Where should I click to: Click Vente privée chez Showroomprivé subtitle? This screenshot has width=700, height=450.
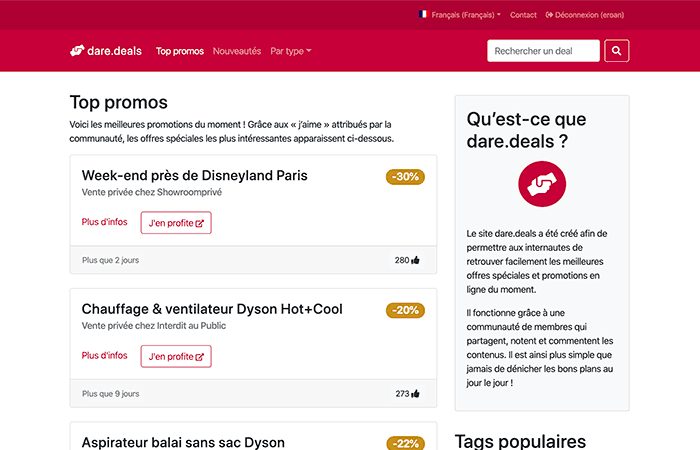[x=152, y=192]
